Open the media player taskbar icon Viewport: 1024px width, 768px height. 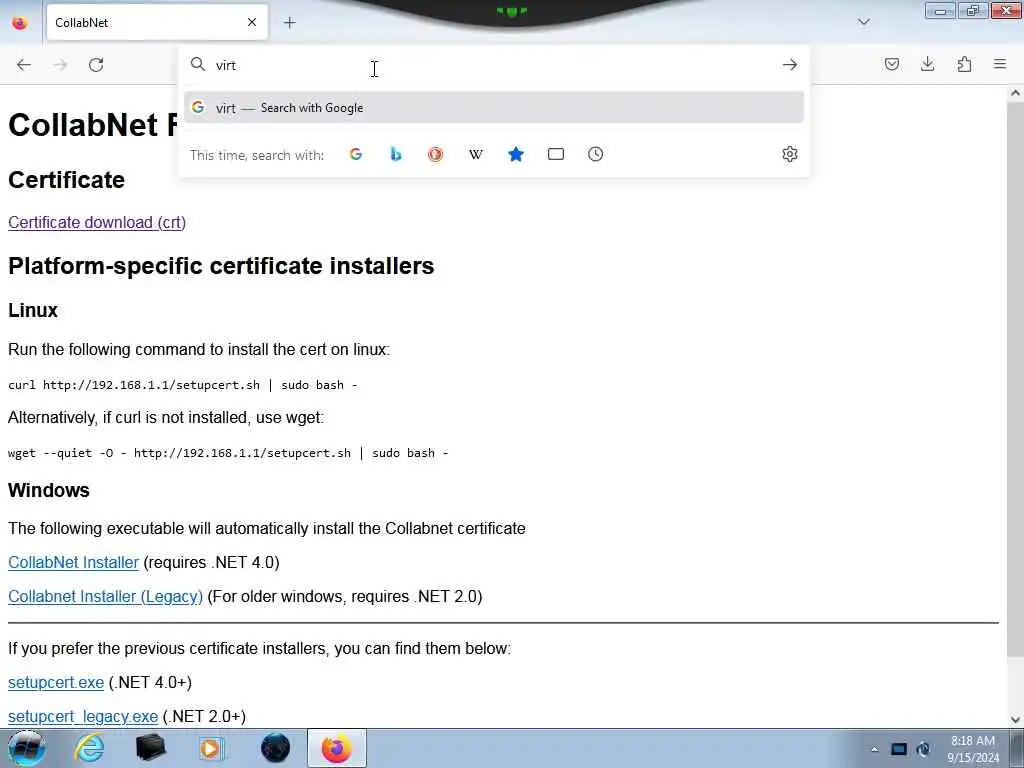click(x=212, y=748)
